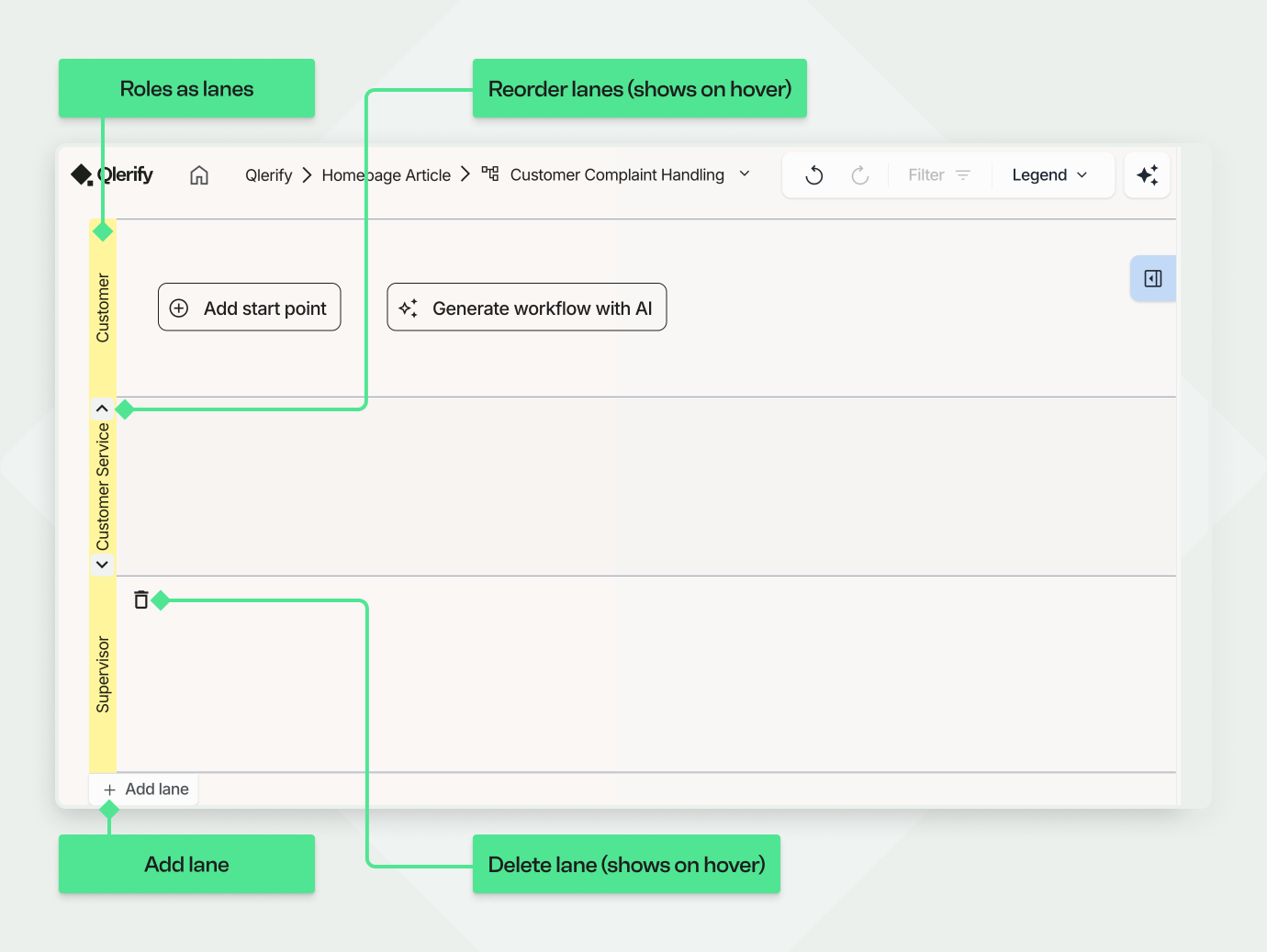Viewport: 1267px width, 952px height.
Task: Open the Qlerify breadcrumb link
Action: tap(268, 175)
